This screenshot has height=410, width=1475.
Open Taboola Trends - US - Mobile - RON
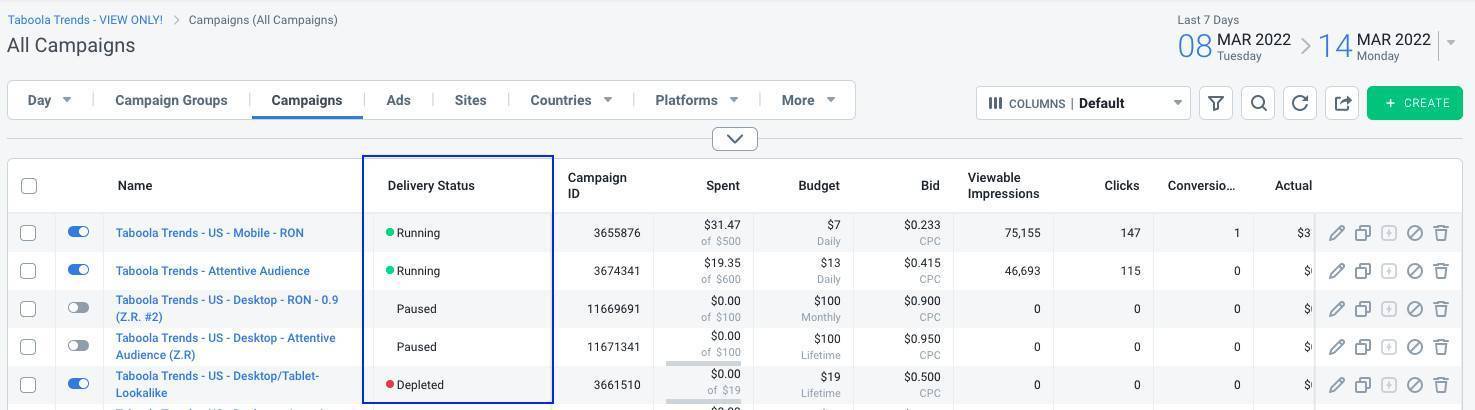[x=210, y=233]
